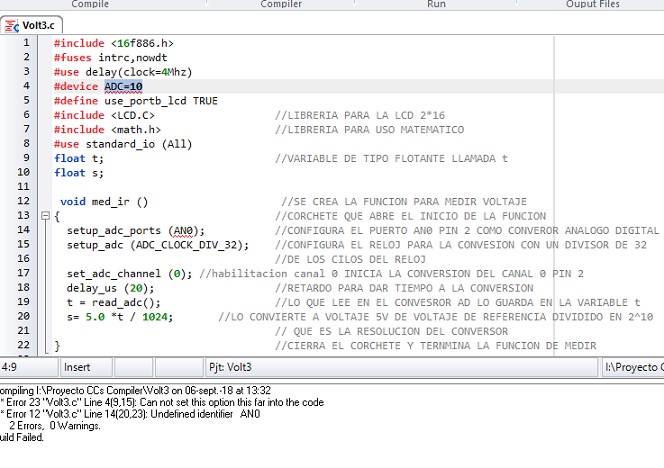Screen dimensions: 664x468
Task: Open the Ouput Files ribbon group label
Action: [x=593, y=4]
